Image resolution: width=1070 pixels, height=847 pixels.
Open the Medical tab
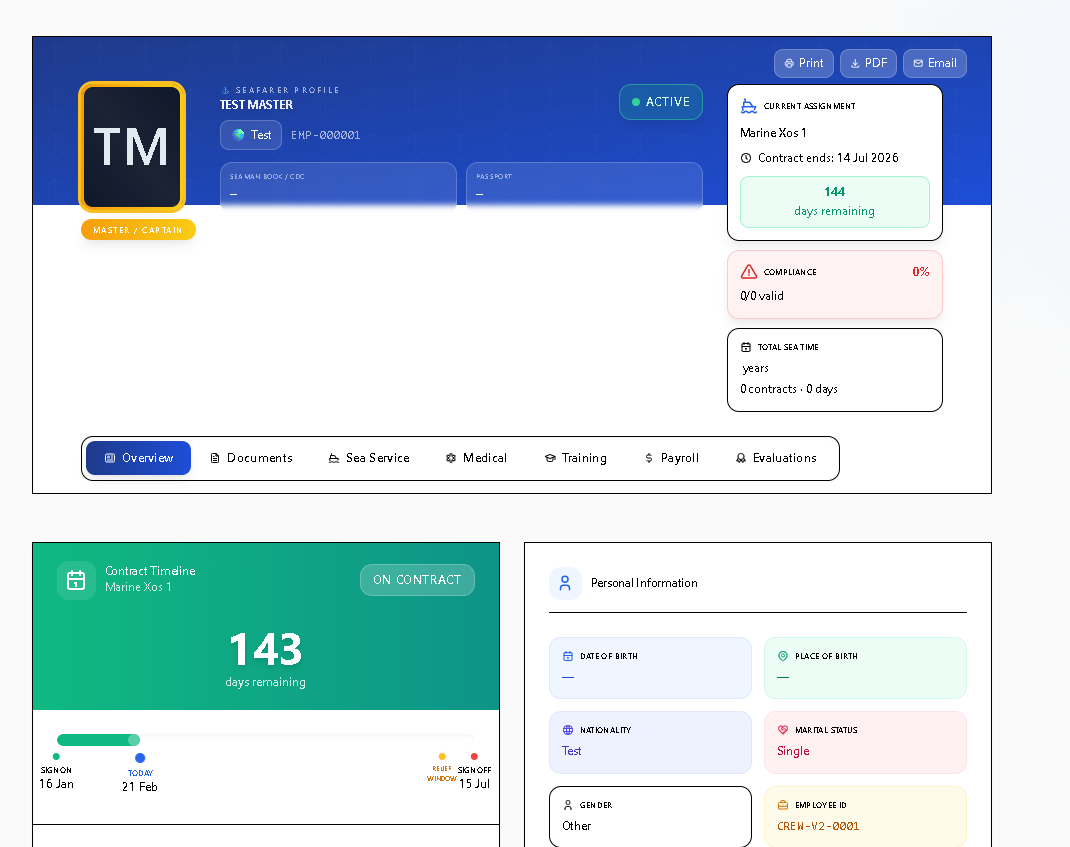[476, 458]
